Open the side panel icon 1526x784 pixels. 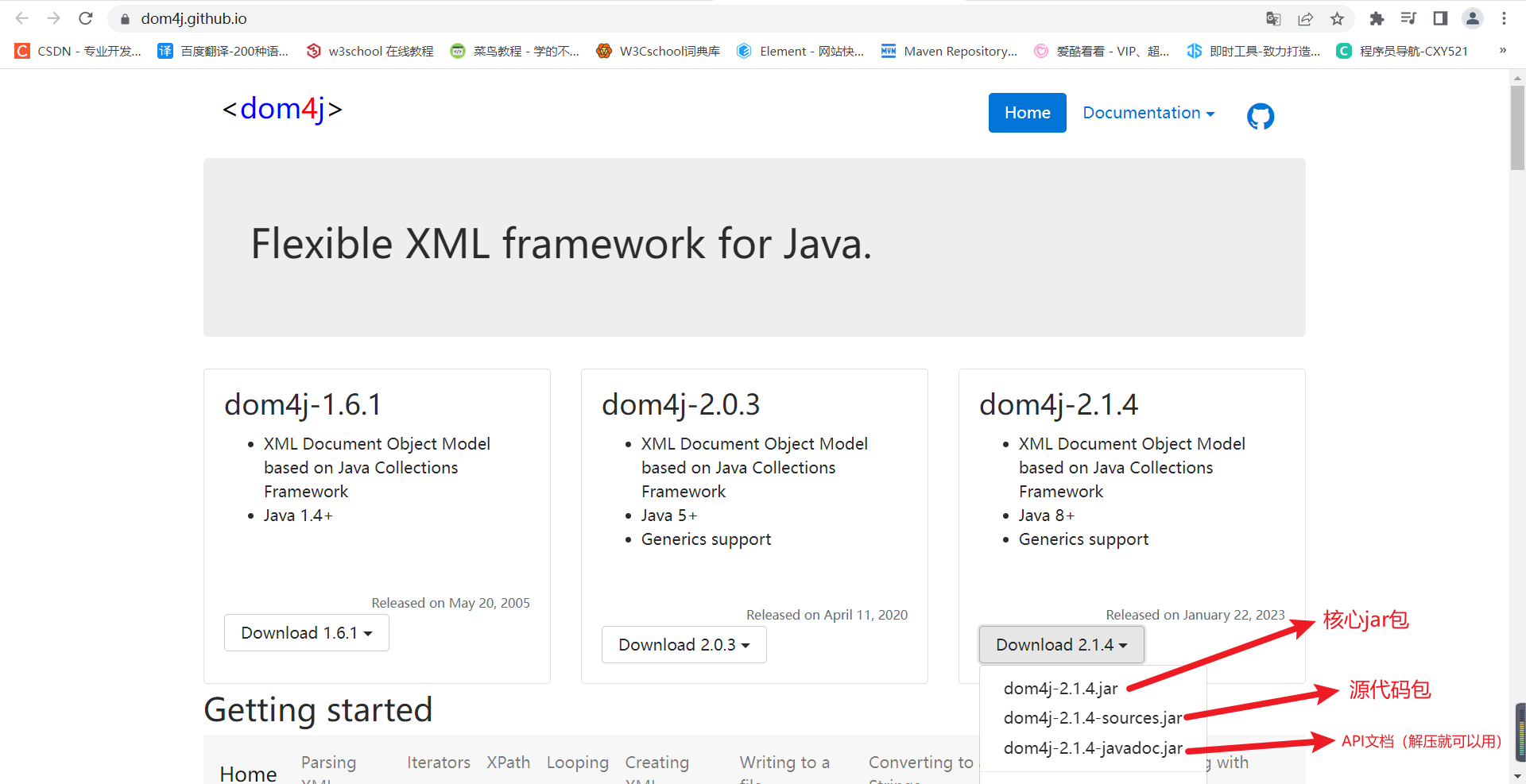pyautogui.click(x=1440, y=18)
